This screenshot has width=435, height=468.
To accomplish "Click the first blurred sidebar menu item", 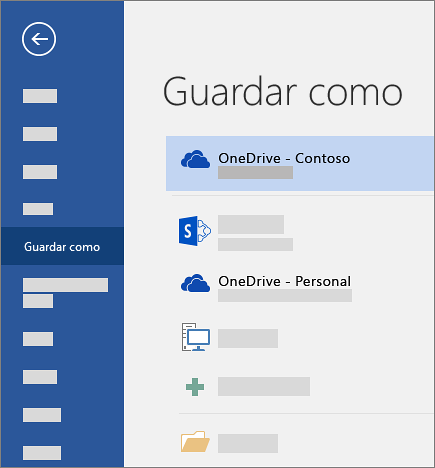I will [40, 96].
